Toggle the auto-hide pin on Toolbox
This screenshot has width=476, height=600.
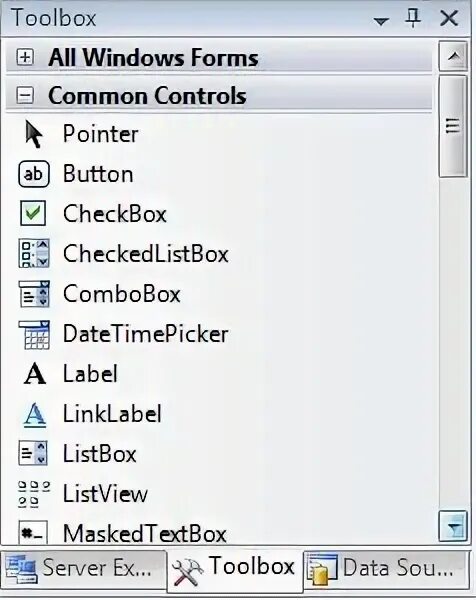pyautogui.click(x=413, y=18)
